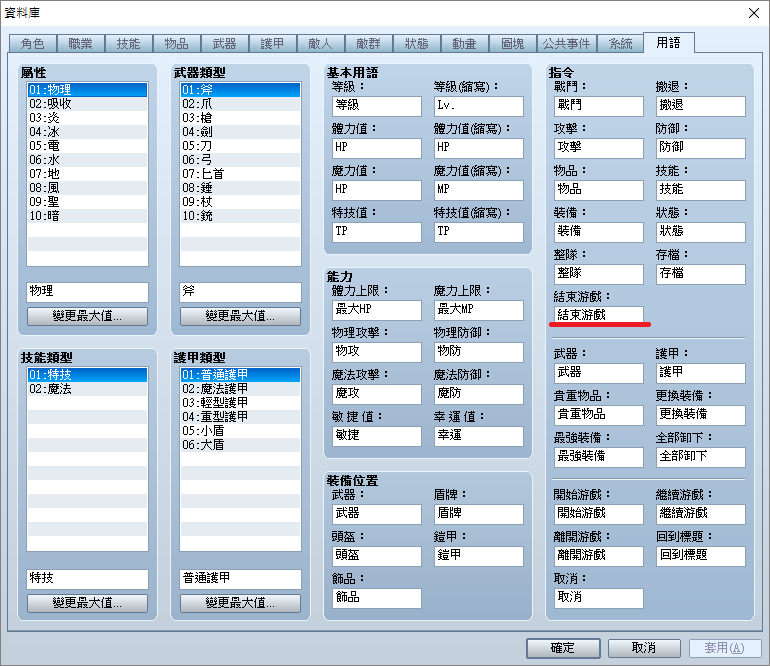Click the 等級(縮寫) field with Lv.

click(x=479, y=106)
